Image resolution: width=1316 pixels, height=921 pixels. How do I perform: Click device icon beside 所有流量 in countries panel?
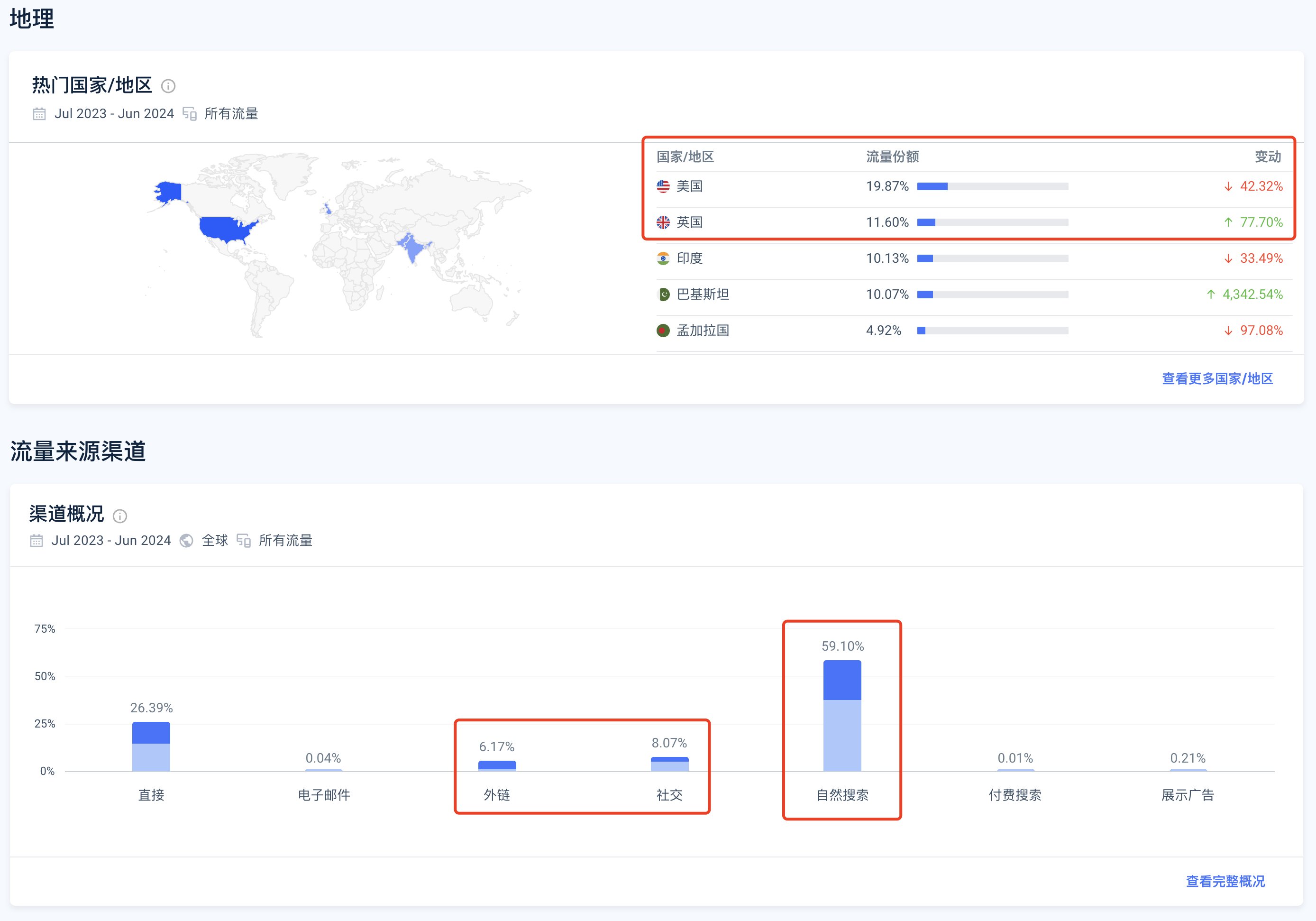[x=190, y=113]
